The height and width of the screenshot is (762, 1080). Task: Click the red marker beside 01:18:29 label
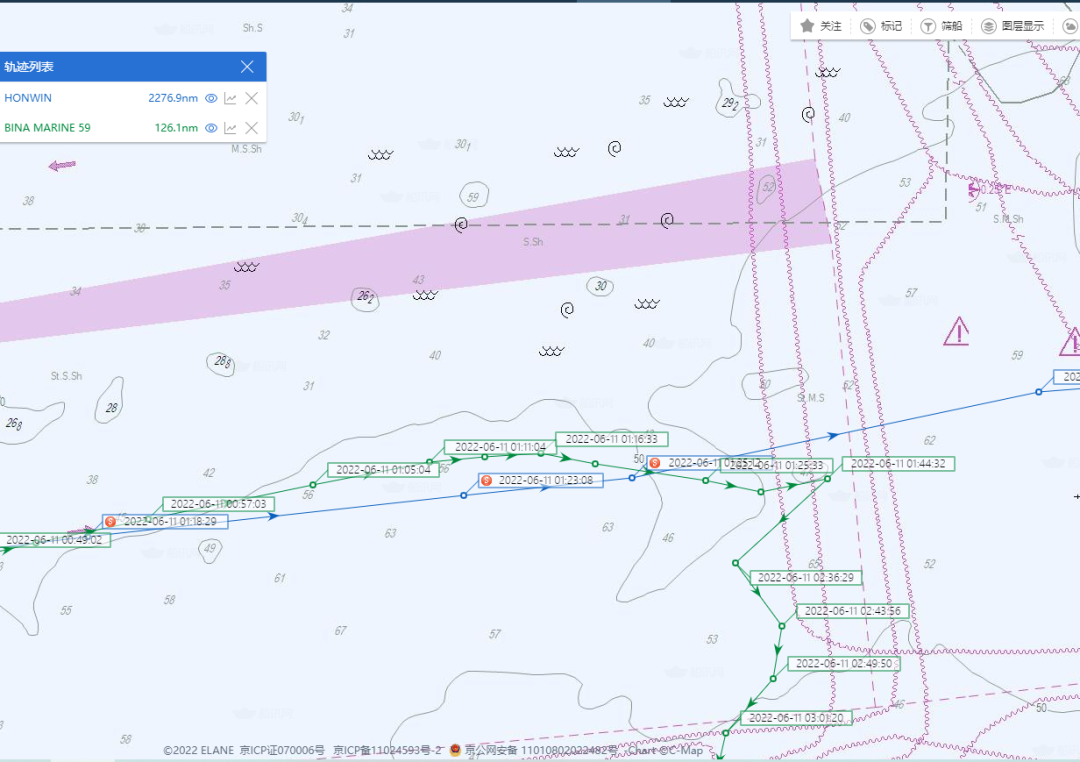coord(111,522)
